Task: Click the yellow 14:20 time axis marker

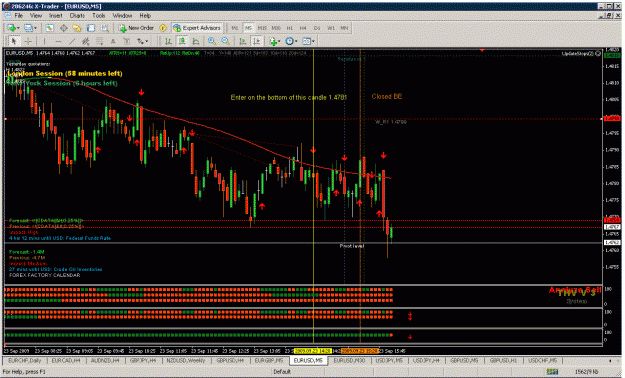Action: (x=313, y=351)
